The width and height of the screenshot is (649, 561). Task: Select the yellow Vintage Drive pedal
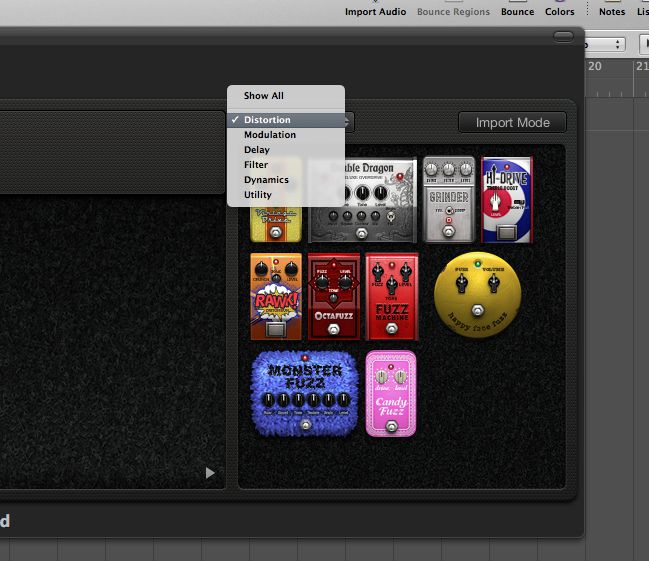tap(276, 224)
